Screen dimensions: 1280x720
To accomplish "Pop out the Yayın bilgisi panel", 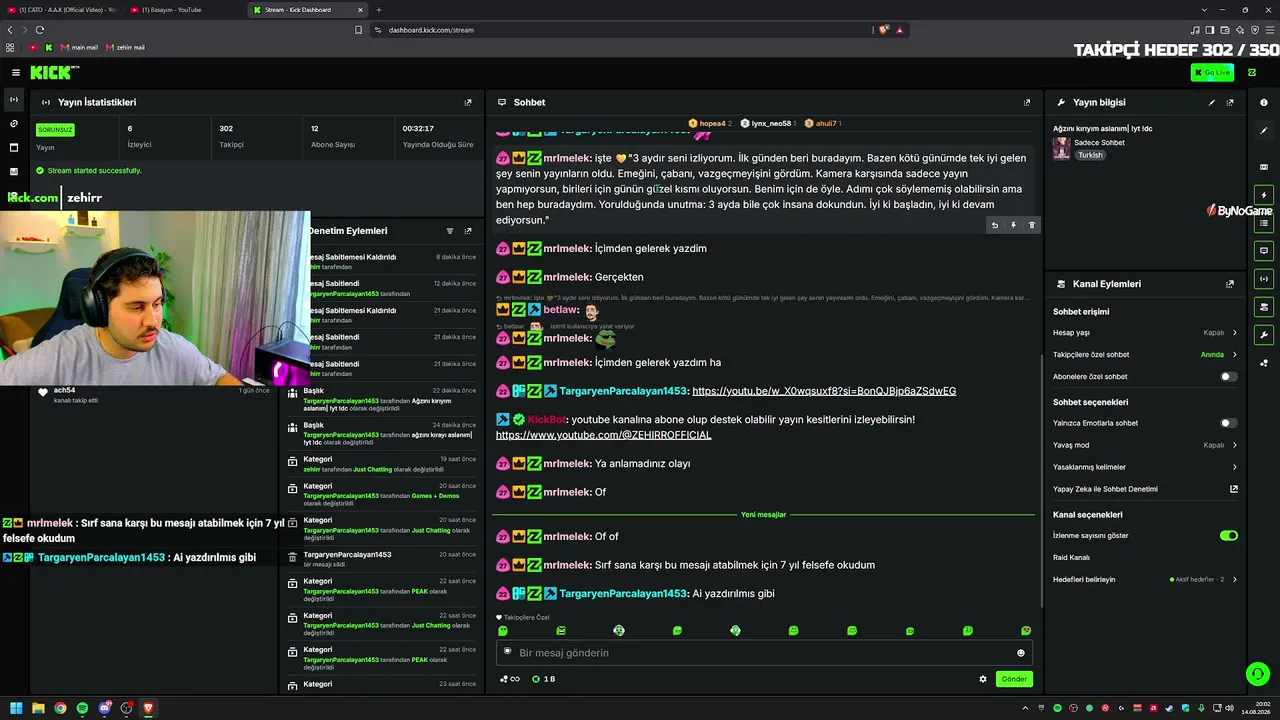I will tap(1230, 102).
